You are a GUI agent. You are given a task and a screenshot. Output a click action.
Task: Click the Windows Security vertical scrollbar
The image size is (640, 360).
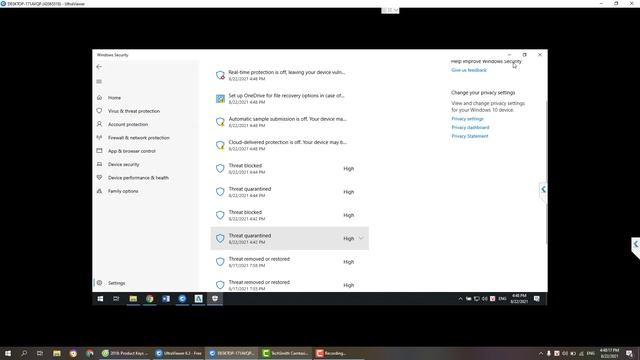click(546, 171)
